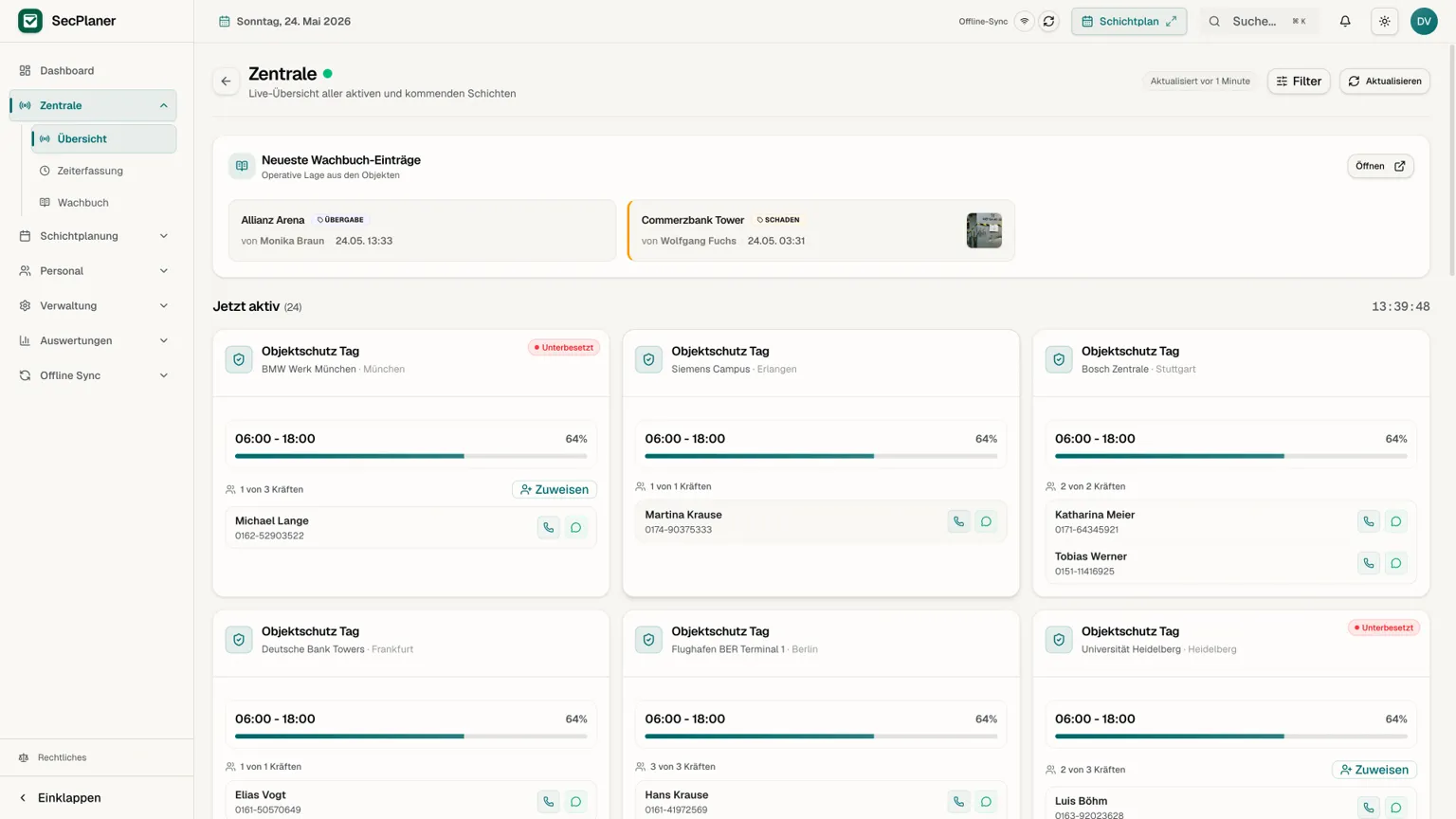
Task: Message Katharina Meier via chat icon
Action: [x=1396, y=521]
